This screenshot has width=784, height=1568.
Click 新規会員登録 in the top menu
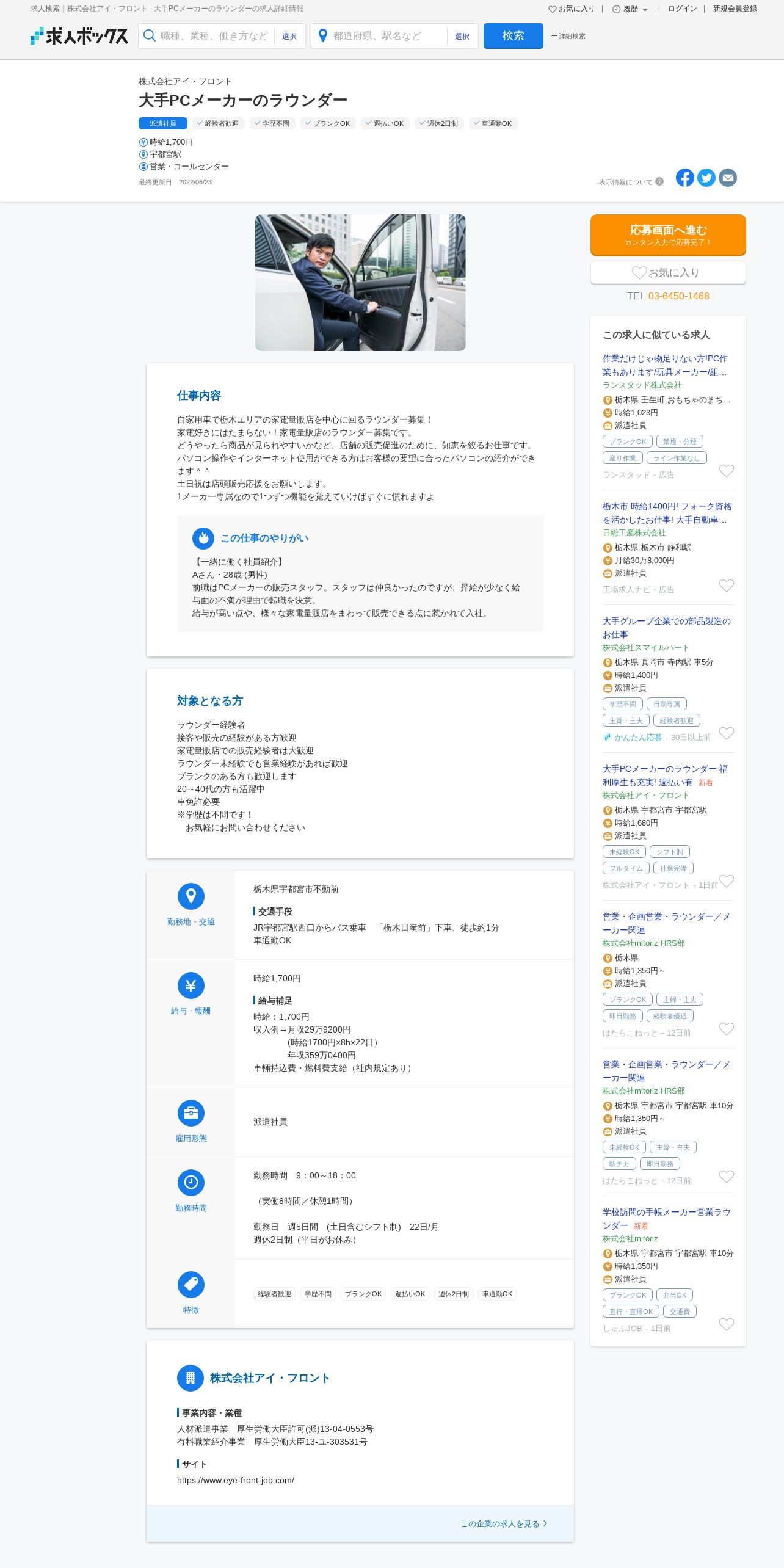point(735,9)
